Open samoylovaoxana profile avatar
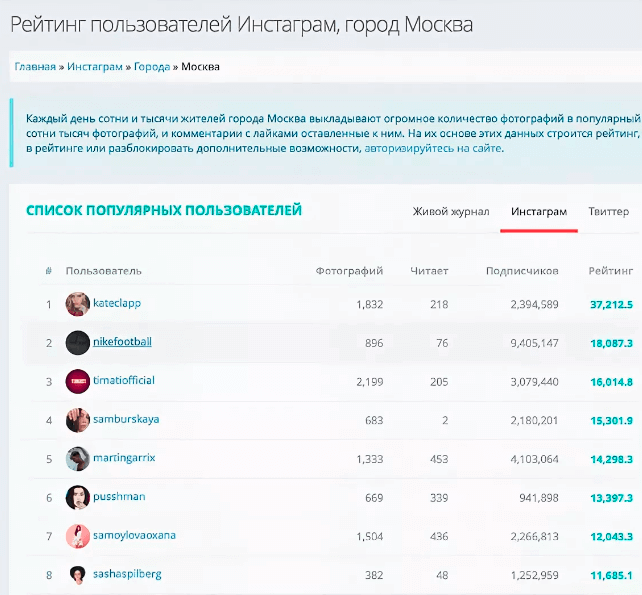Screen dimensions: 642x595 (x=77, y=536)
